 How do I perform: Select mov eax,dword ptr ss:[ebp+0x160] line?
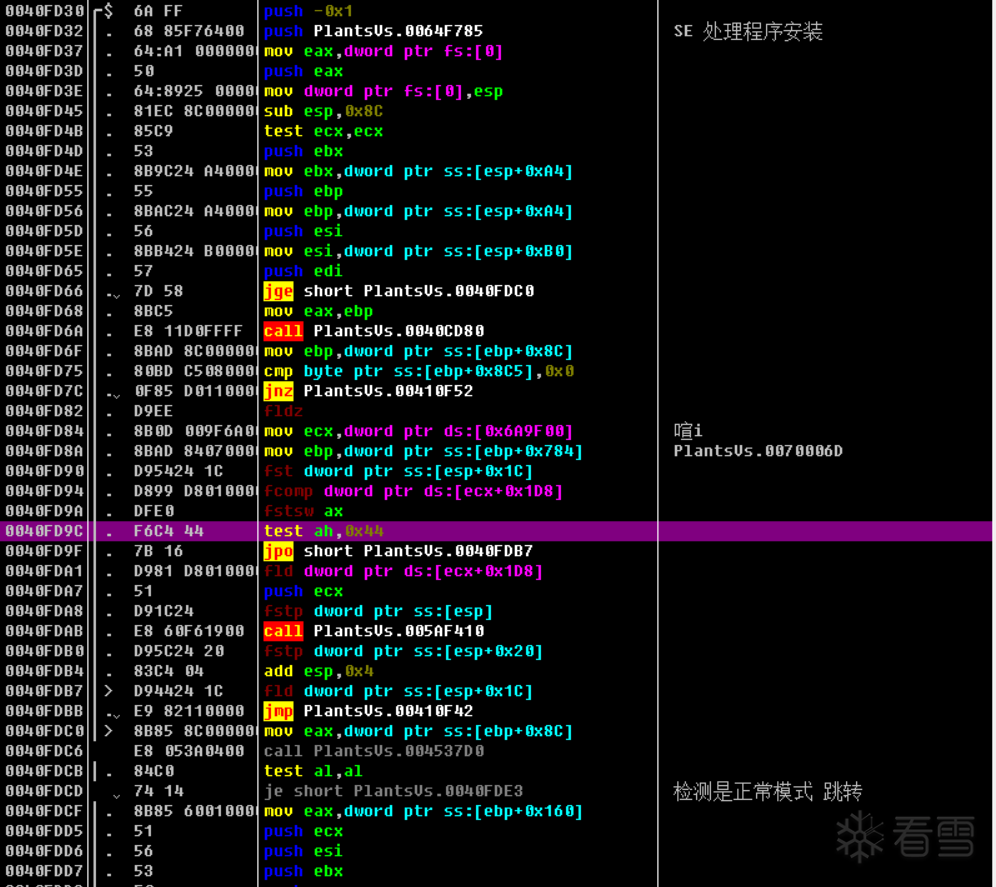click(424, 811)
